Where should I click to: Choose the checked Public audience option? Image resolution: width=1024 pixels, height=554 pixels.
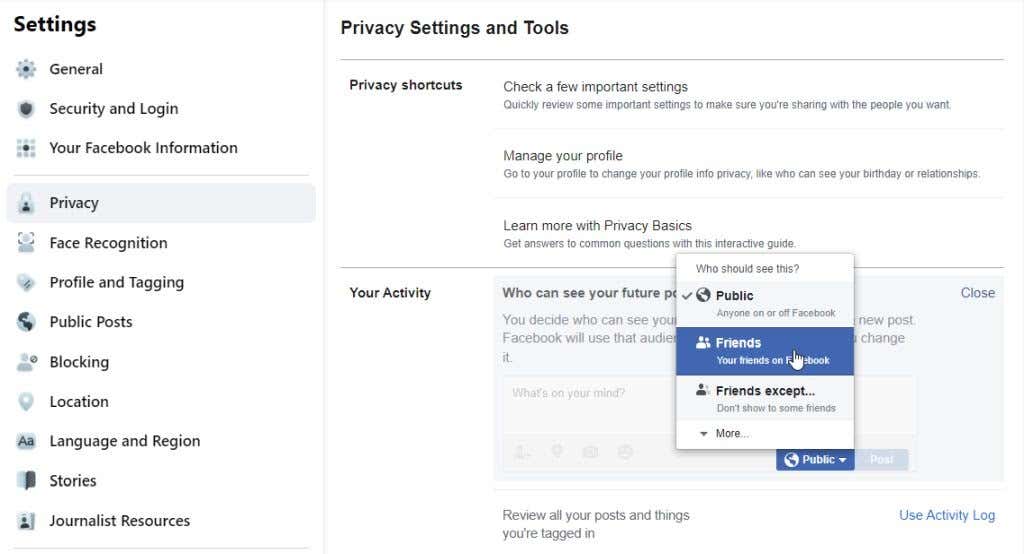click(765, 303)
